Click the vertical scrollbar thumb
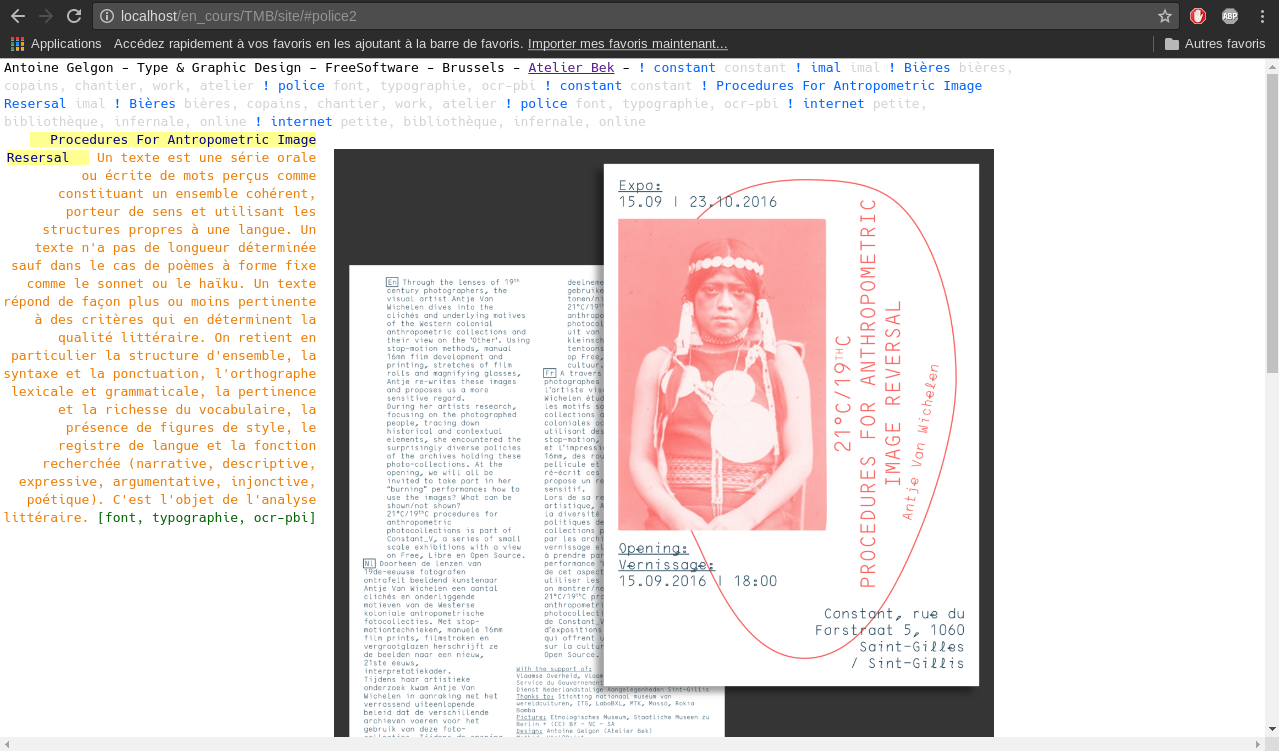 (x=1272, y=220)
